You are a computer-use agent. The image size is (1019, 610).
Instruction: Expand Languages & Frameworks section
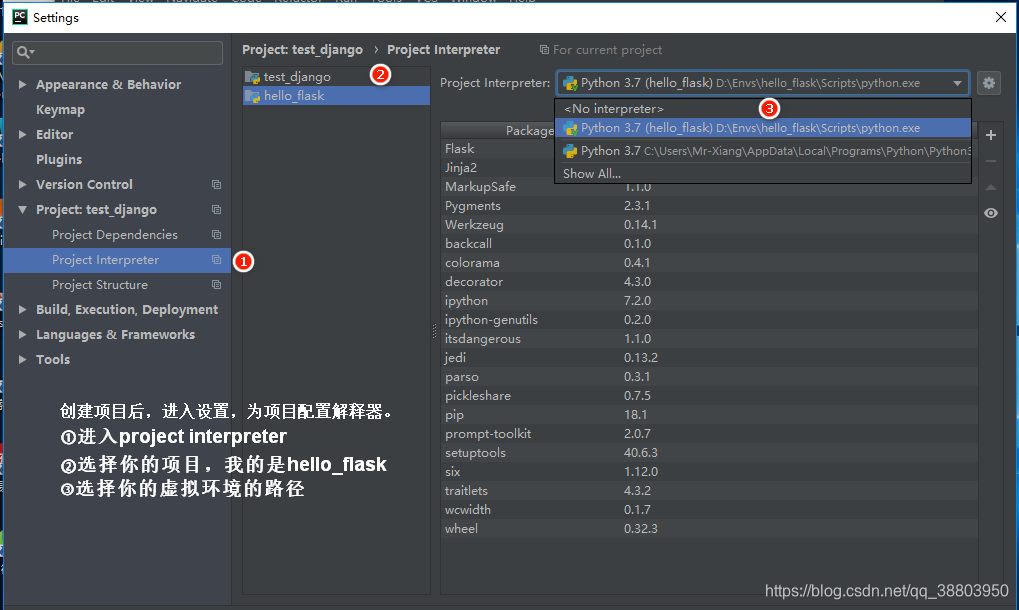(x=22, y=335)
